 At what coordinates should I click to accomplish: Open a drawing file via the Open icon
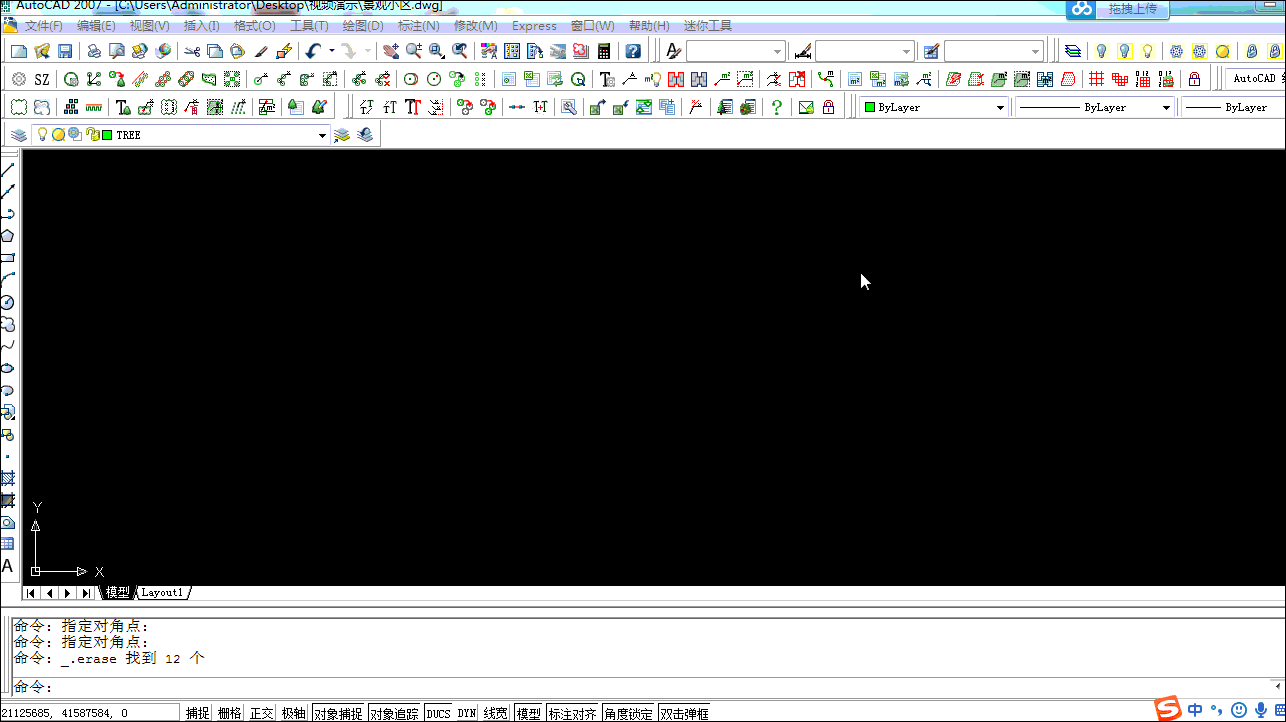coord(42,51)
